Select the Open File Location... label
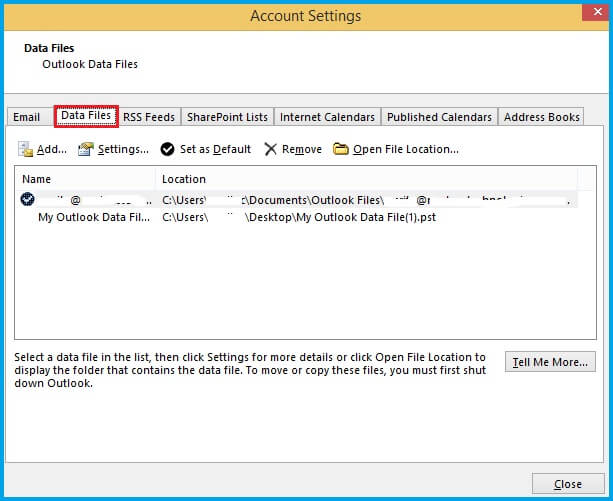The height and width of the screenshot is (501, 613). (406, 149)
